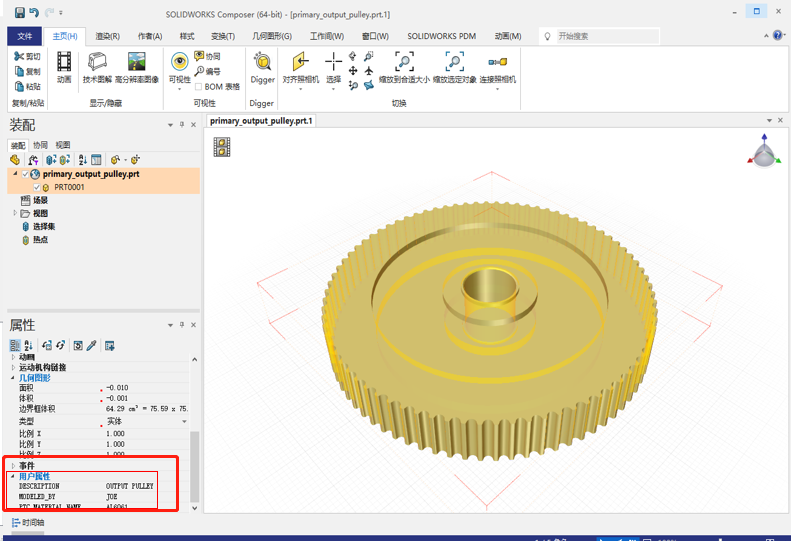Open the 装配 panel options dropdown arrow
The height and width of the screenshot is (541, 791).
point(171,125)
